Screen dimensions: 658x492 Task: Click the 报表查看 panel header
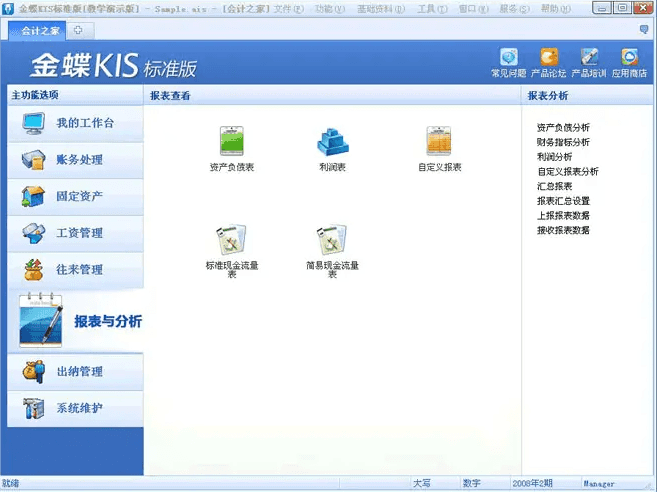pyautogui.click(x=170, y=96)
